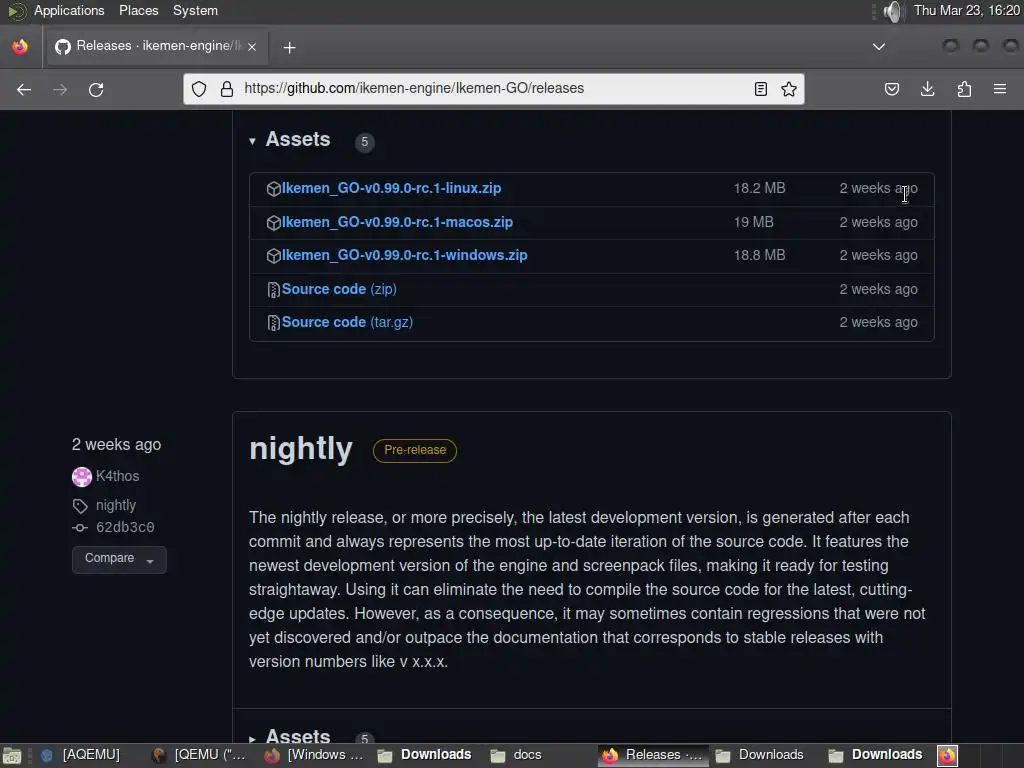
Task: Click the tag icon beside nightly
Action: [80, 506]
